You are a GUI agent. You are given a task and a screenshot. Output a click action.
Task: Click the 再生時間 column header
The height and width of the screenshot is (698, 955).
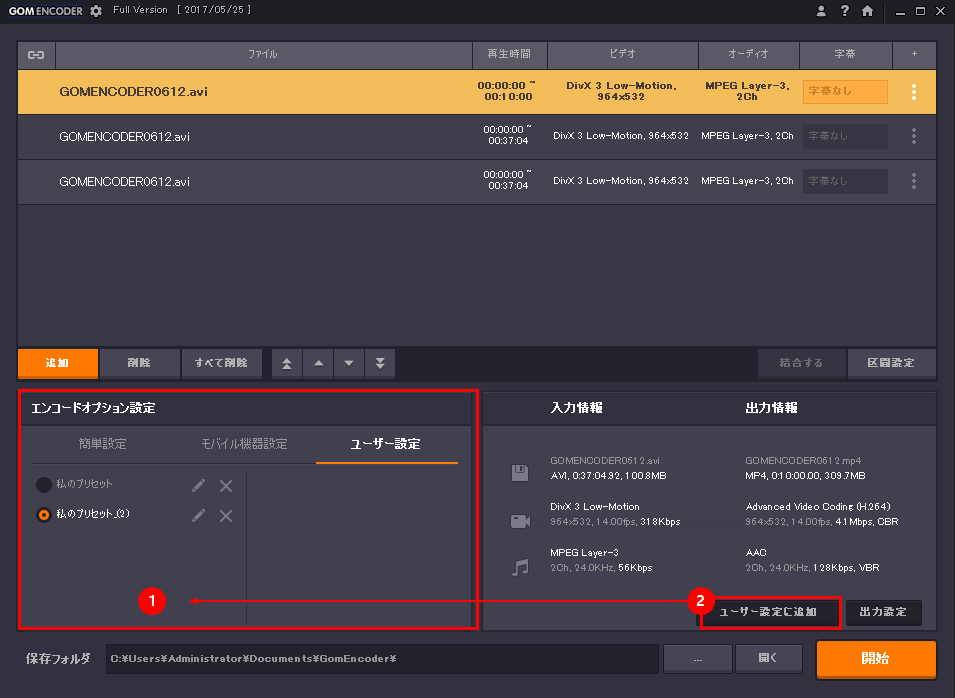510,55
